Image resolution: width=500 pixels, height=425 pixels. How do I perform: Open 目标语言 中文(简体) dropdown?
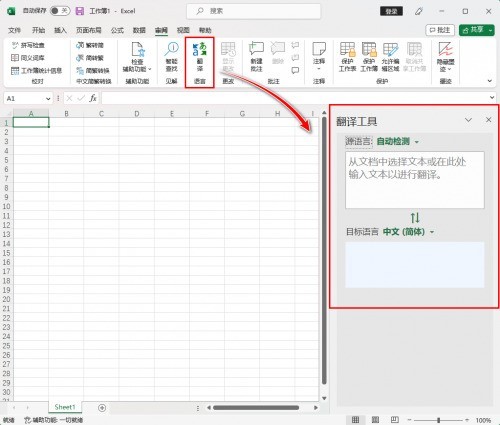409,232
